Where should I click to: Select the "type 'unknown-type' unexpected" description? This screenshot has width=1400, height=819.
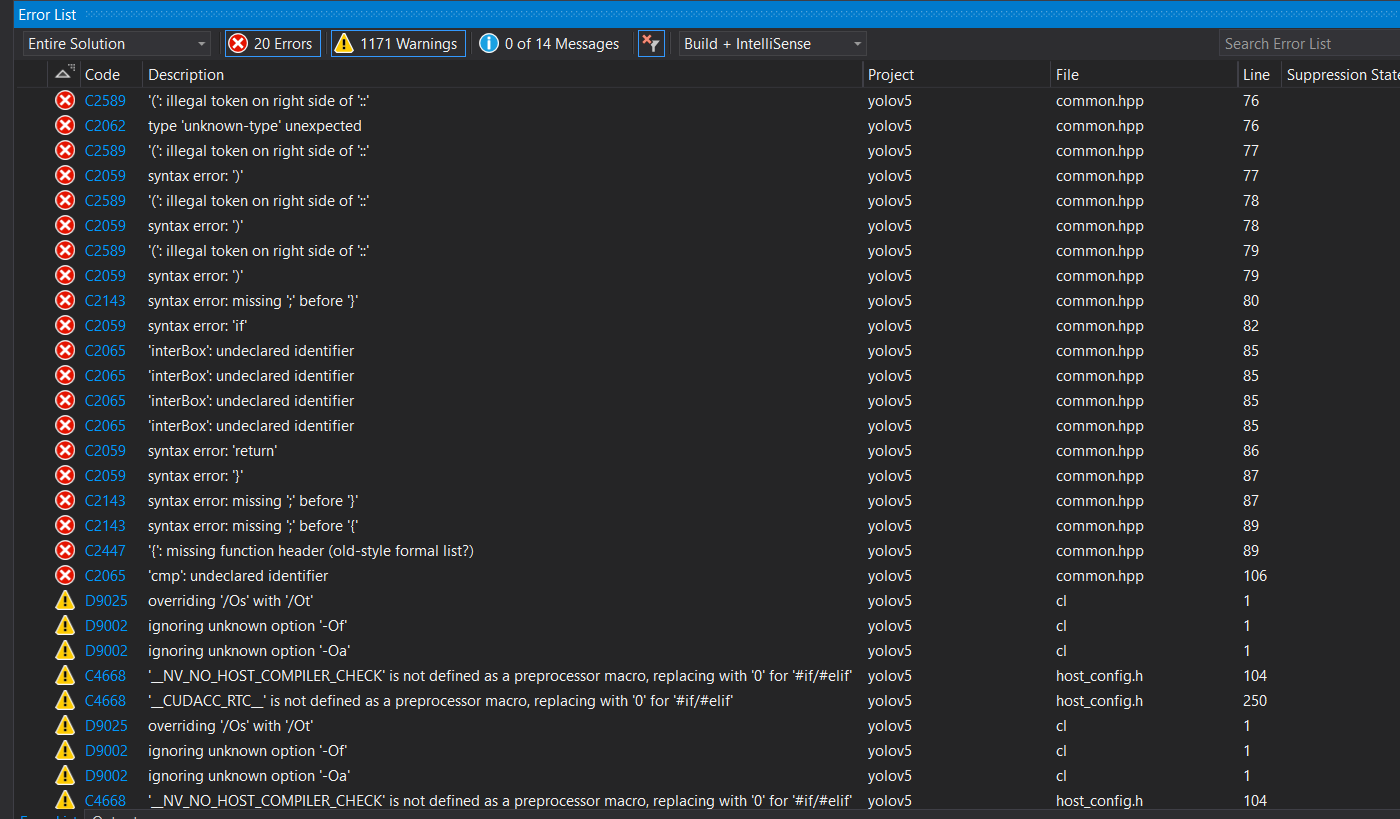(255, 126)
